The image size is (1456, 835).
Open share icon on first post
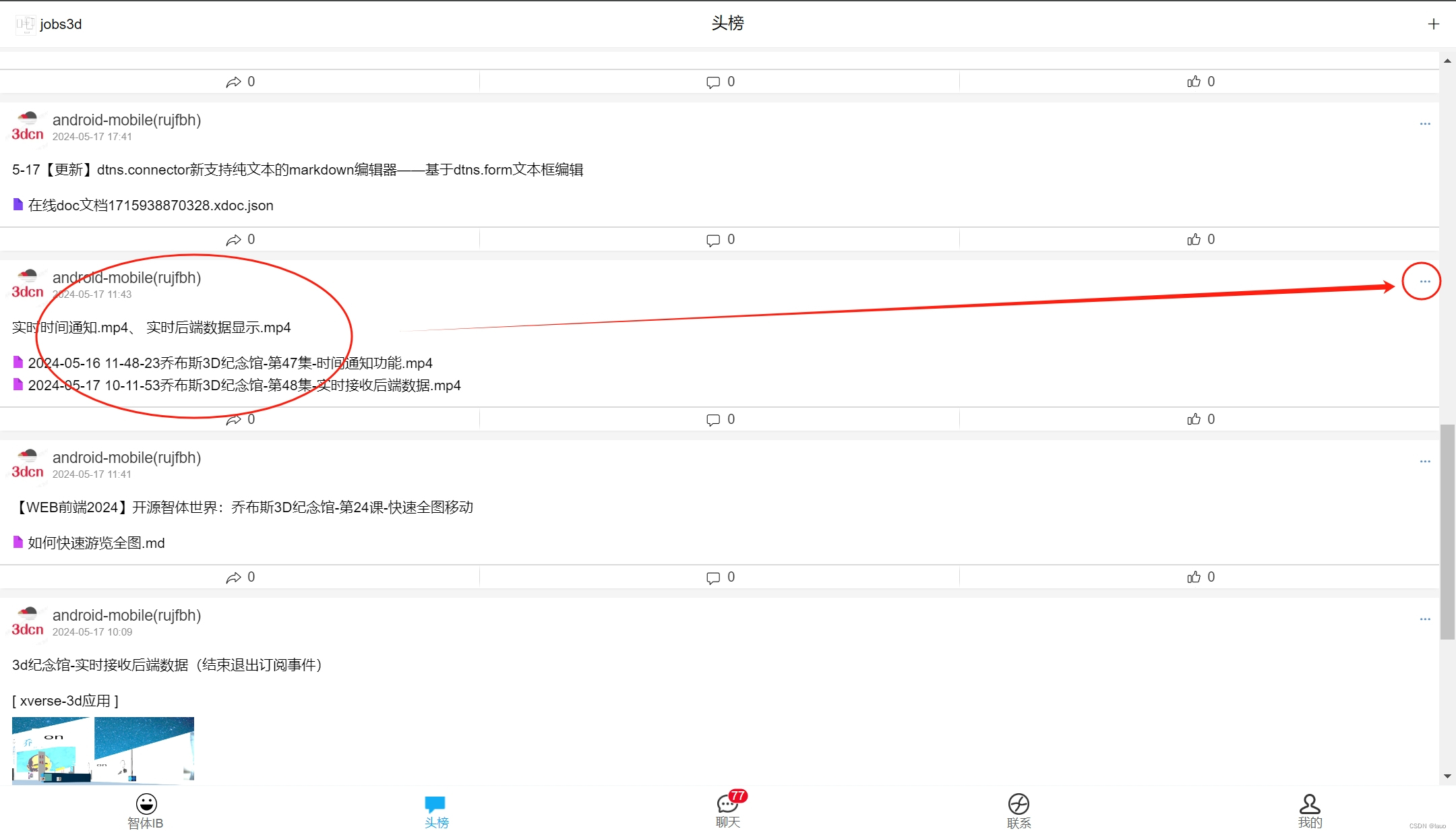coord(233,81)
